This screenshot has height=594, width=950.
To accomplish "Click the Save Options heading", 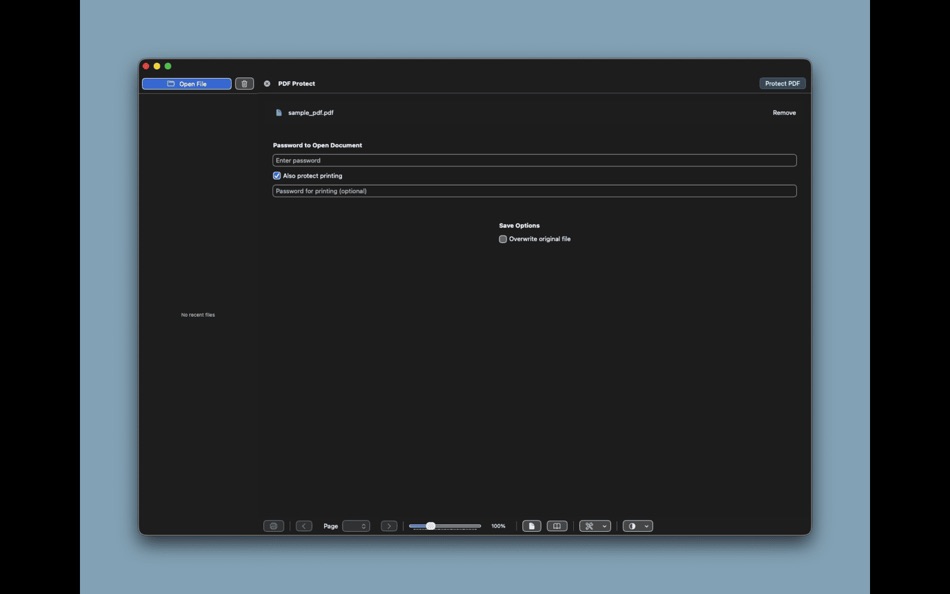I will [519, 225].
